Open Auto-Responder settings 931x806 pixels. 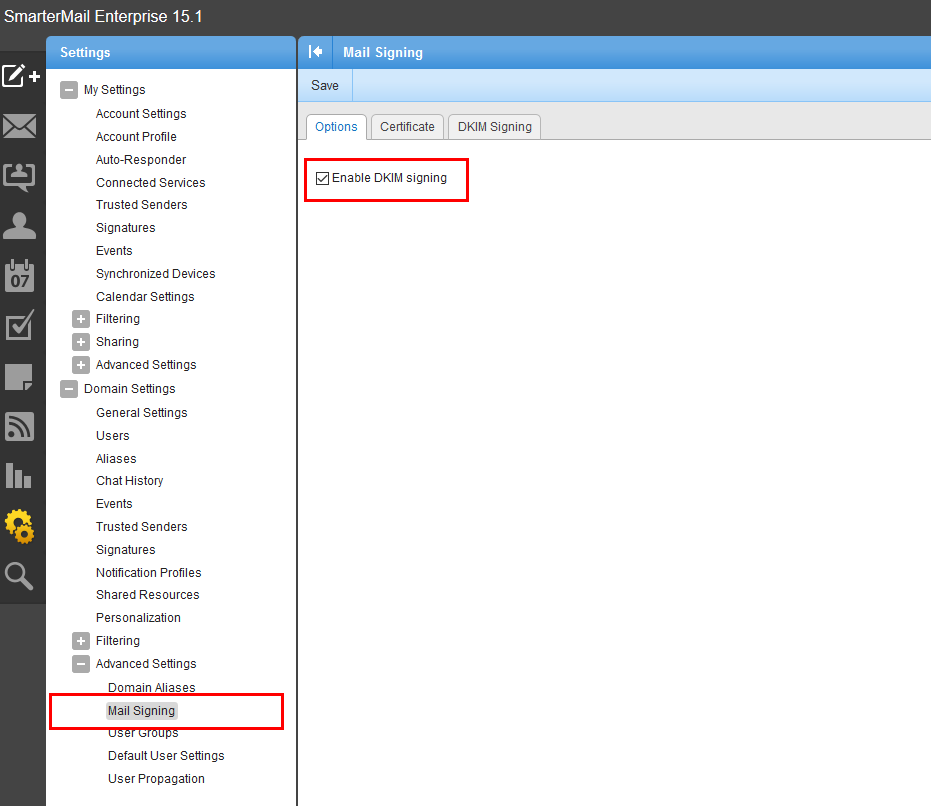tap(141, 160)
